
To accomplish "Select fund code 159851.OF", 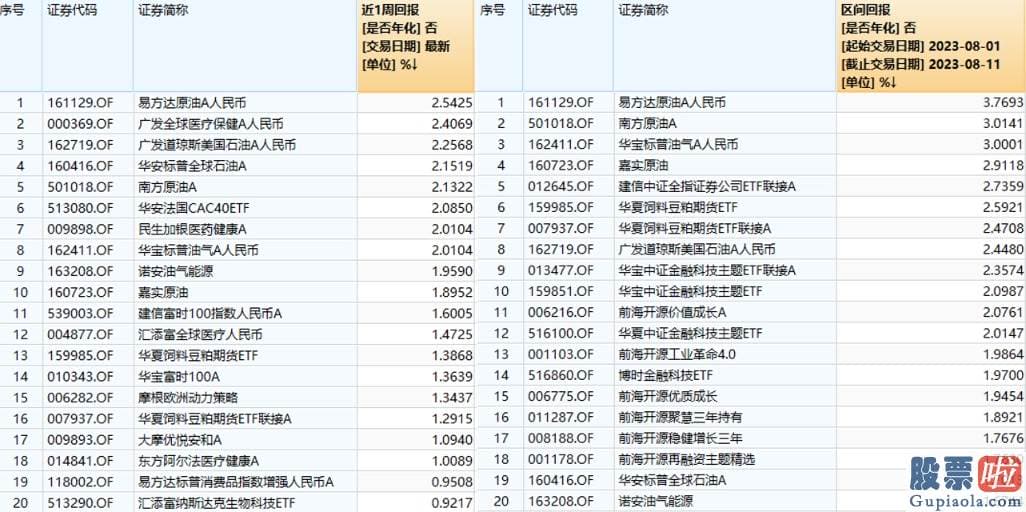I will pos(561,291).
